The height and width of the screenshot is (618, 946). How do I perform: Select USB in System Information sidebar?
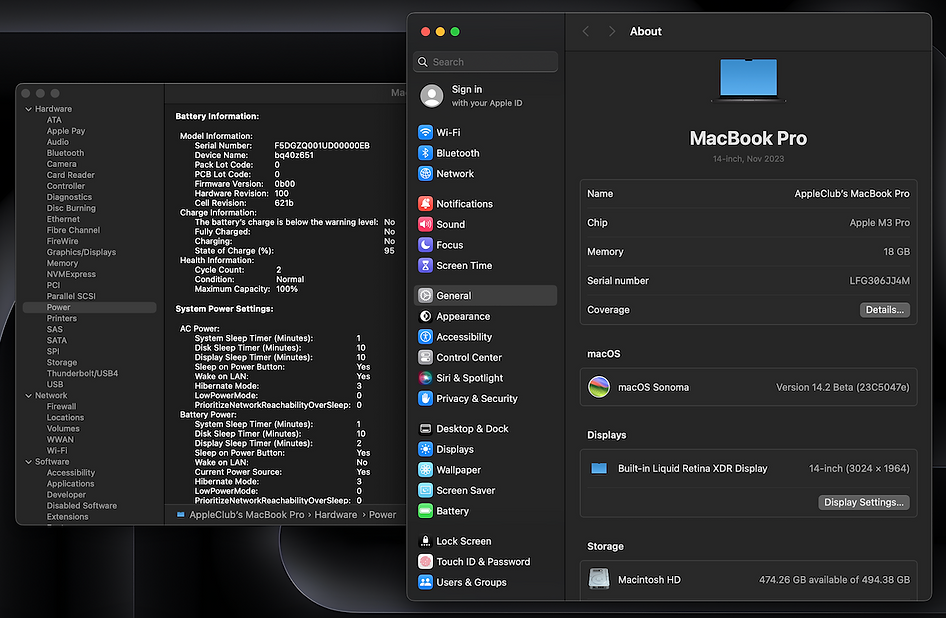click(x=54, y=384)
